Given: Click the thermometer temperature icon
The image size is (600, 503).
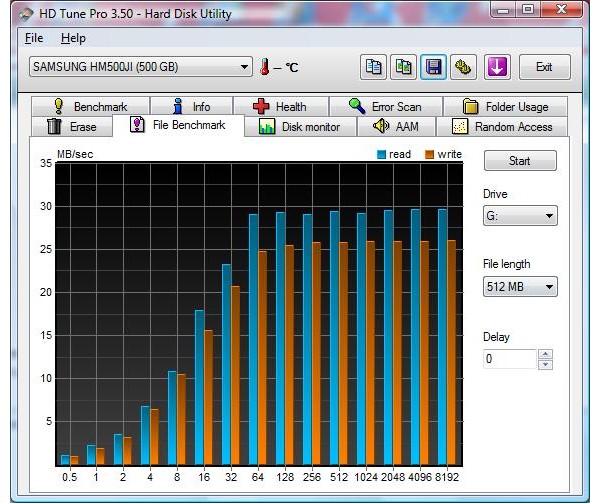Looking at the screenshot, I should point(264,67).
